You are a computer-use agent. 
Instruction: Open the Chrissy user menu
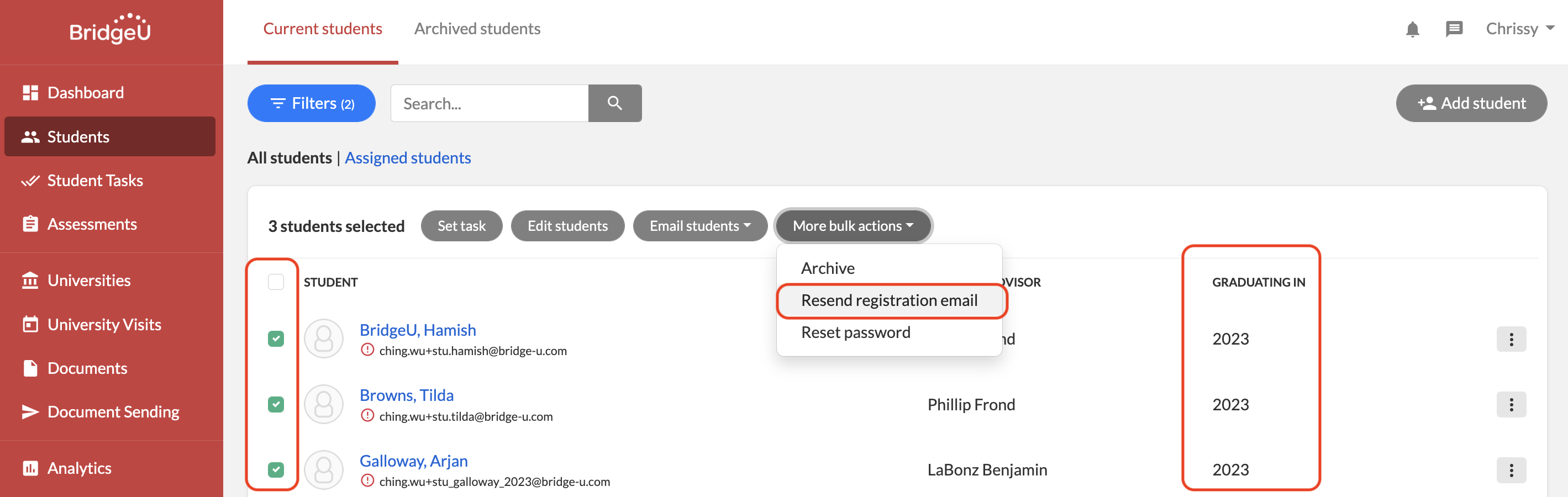pos(1520,29)
